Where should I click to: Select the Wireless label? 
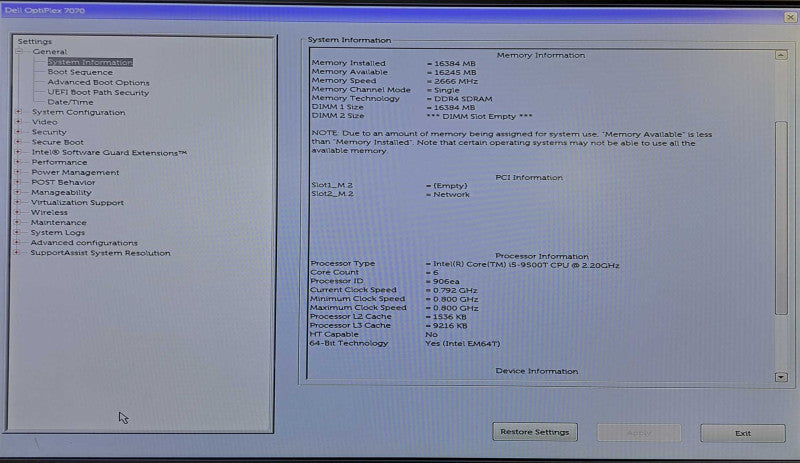click(49, 212)
